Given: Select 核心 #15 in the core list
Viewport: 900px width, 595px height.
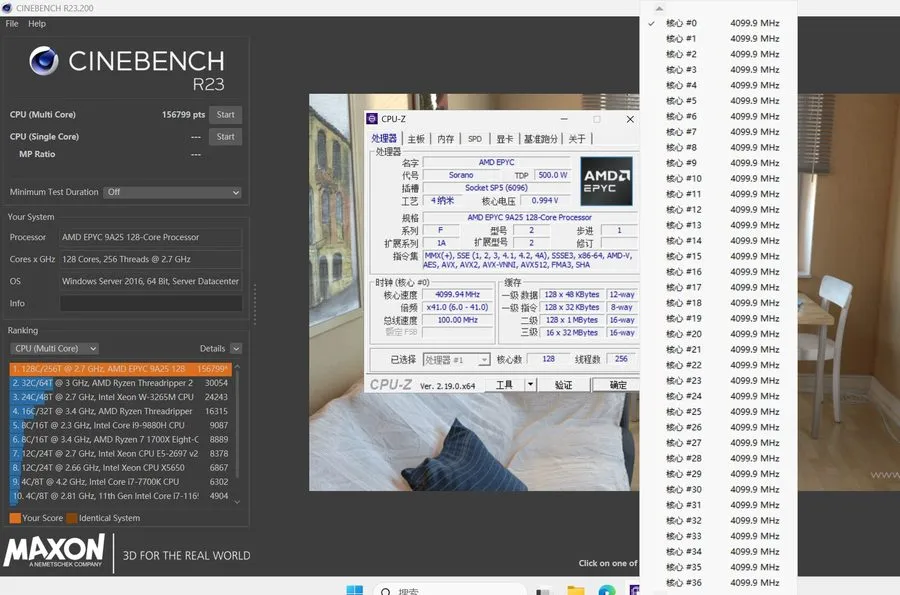Looking at the screenshot, I should [x=719, y=256].
